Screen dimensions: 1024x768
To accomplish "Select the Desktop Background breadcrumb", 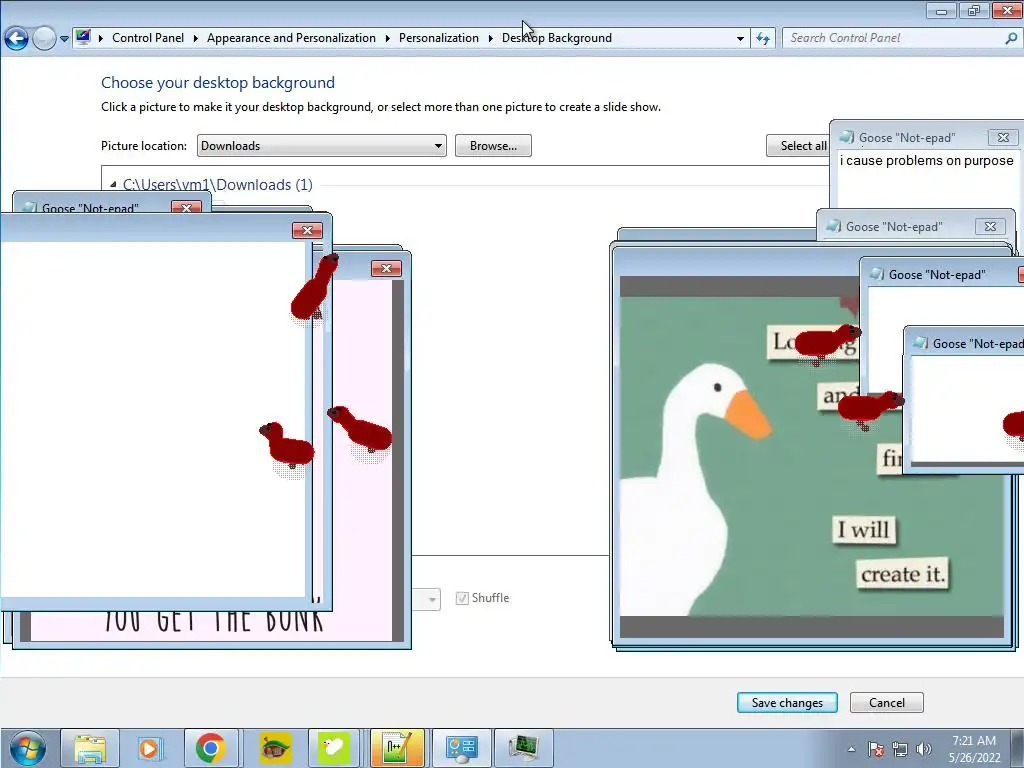I will [556, 38].
